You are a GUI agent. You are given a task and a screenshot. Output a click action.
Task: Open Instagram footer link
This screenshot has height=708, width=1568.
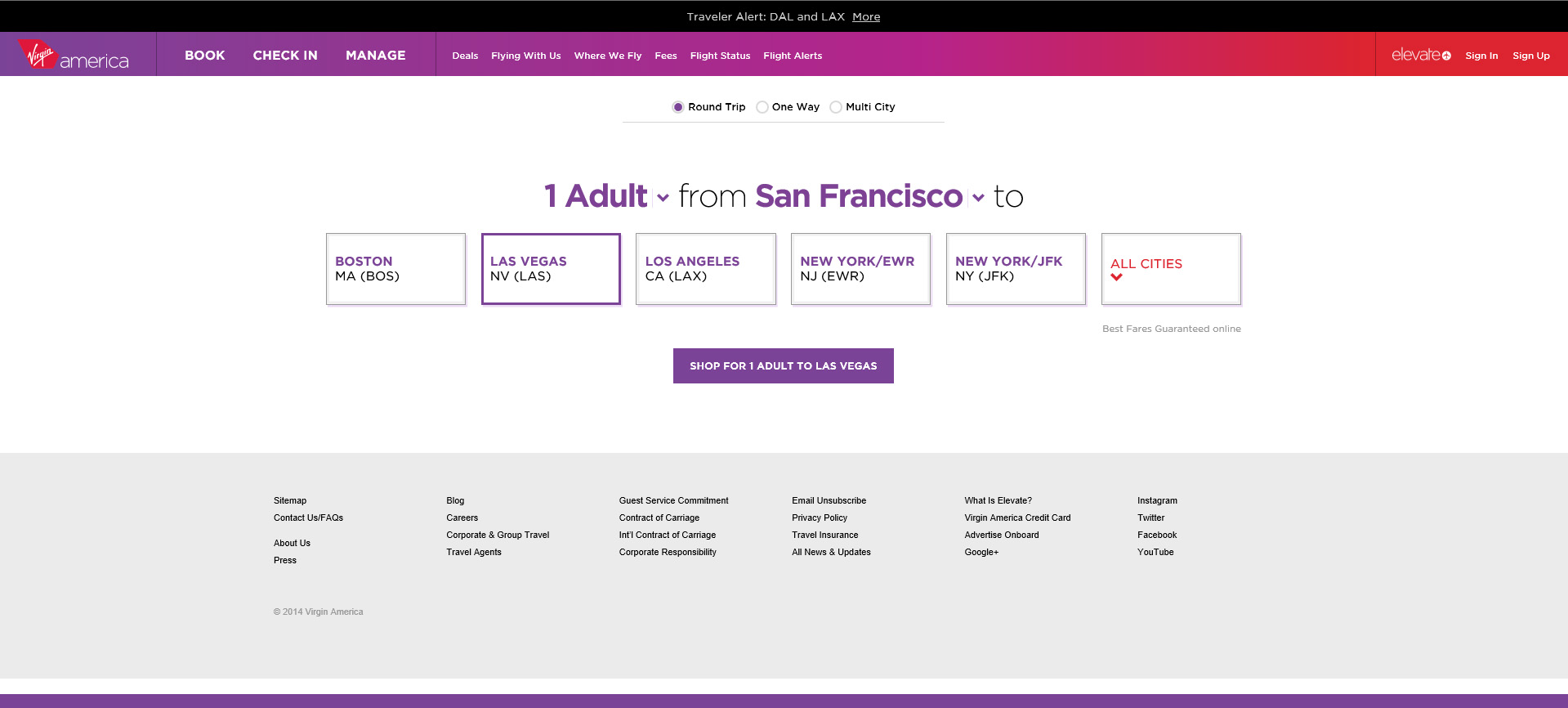pyautogui.click(x=1157, y=500)
